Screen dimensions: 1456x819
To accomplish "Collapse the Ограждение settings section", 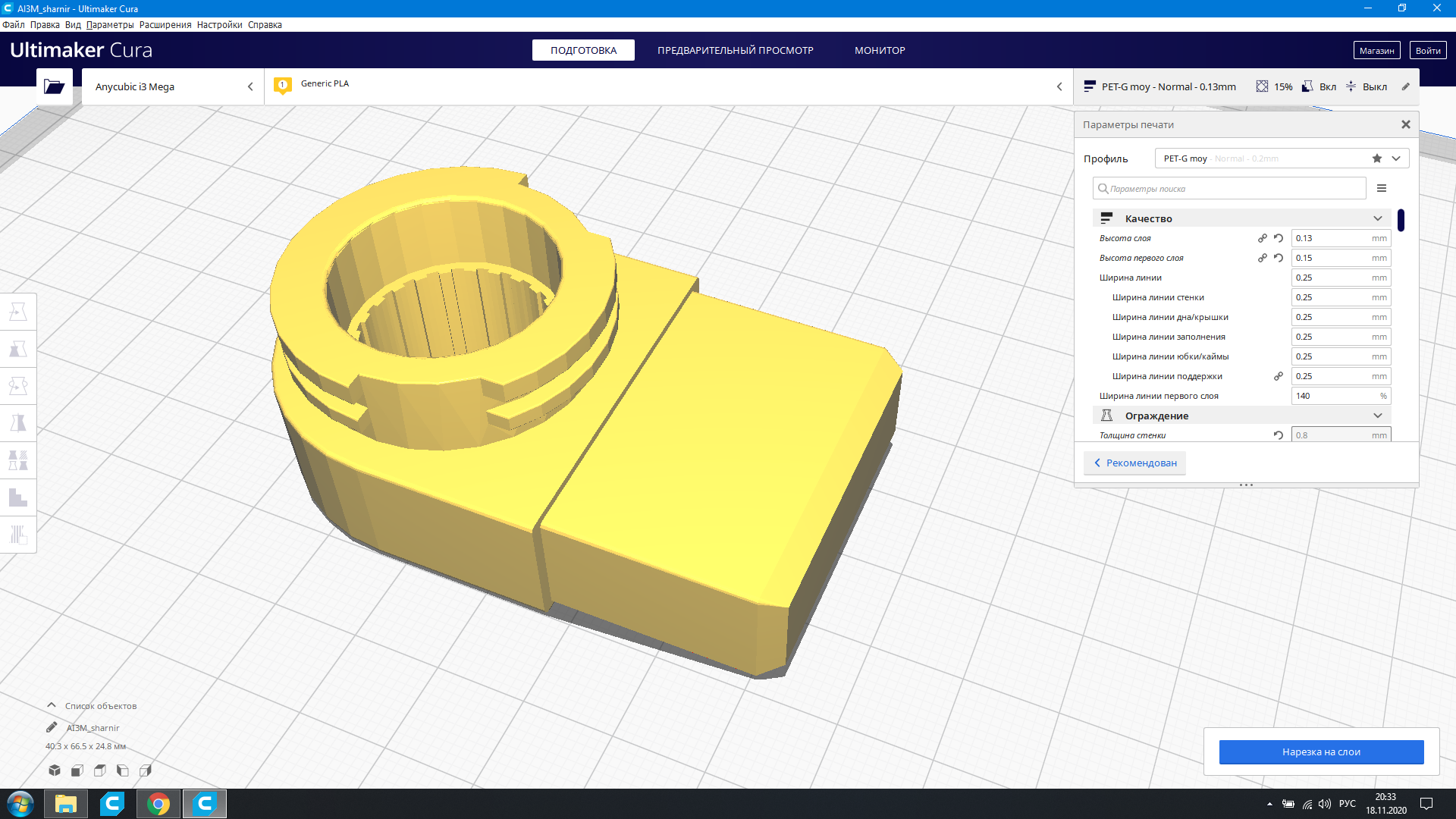I will click(x=1377, y=416).
